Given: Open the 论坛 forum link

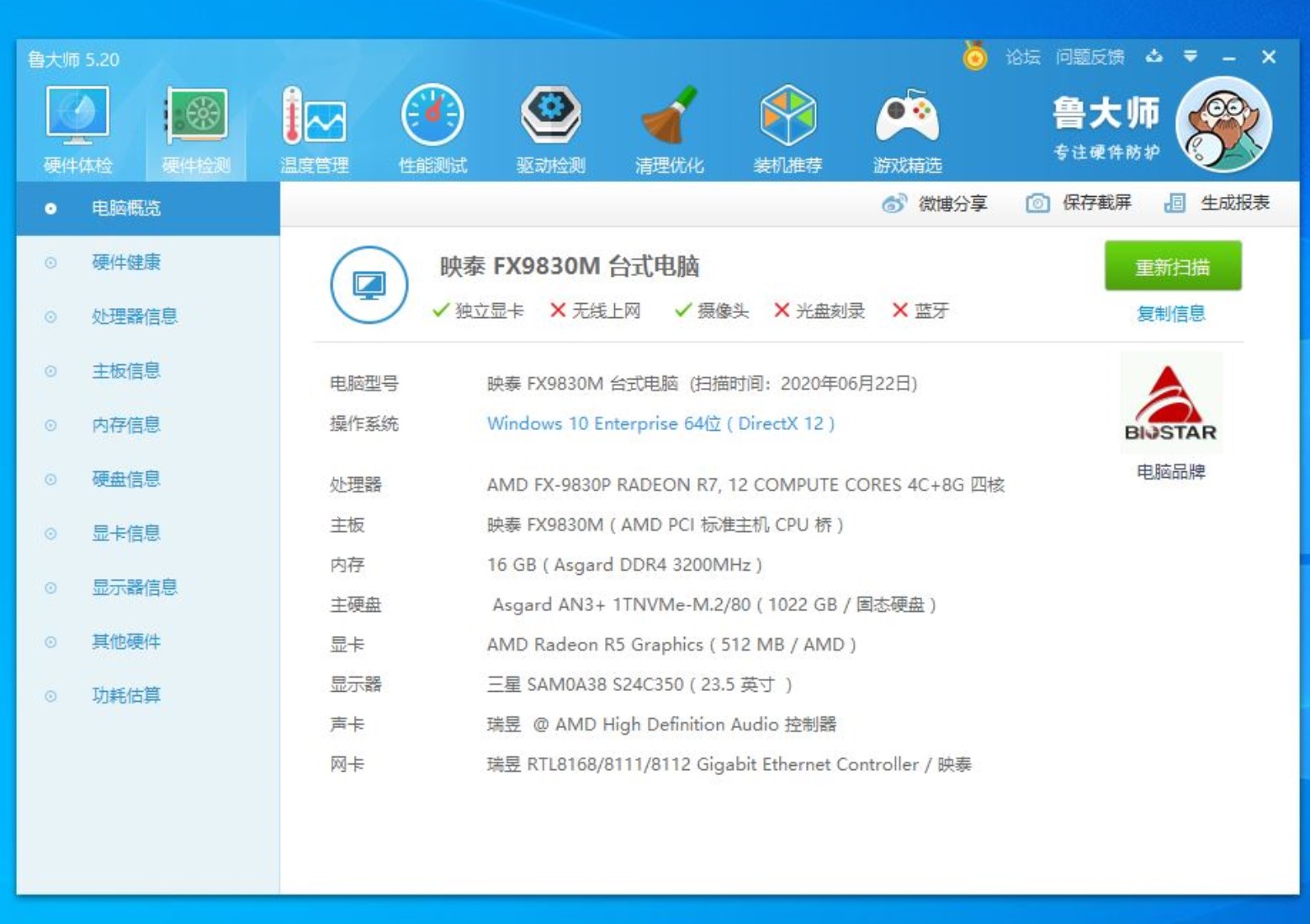Looking at the screenshot, I should [x=1023, y=57].
